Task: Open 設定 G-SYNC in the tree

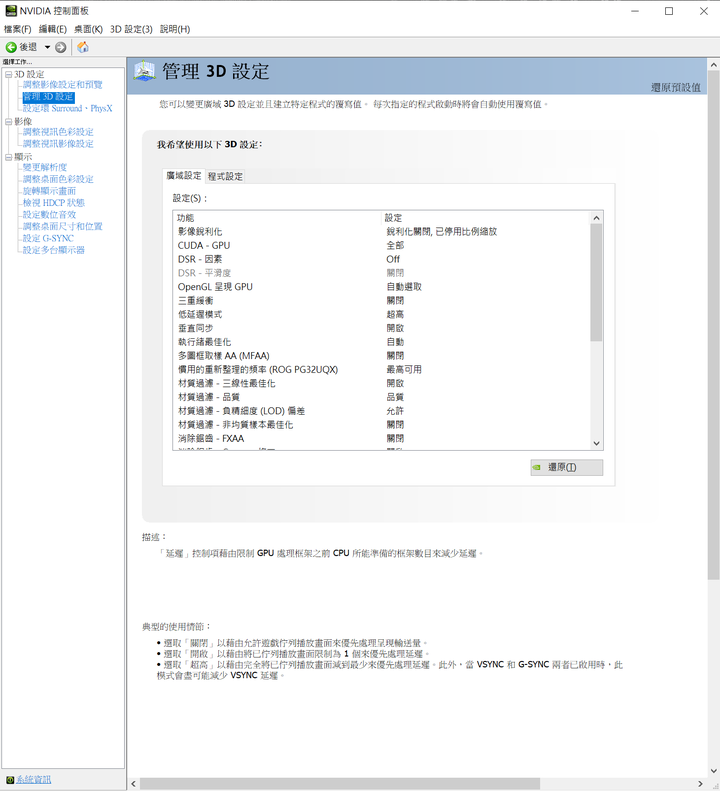Action: (48, 239)
